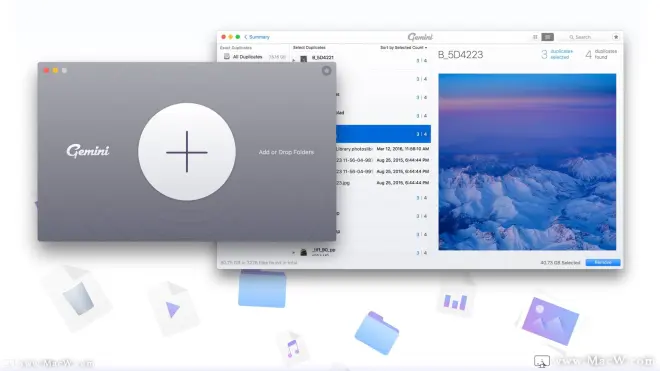This screenshot has width=660, height=371.
Task: Switch to grid view in toolbar
Action: (535, 37)
